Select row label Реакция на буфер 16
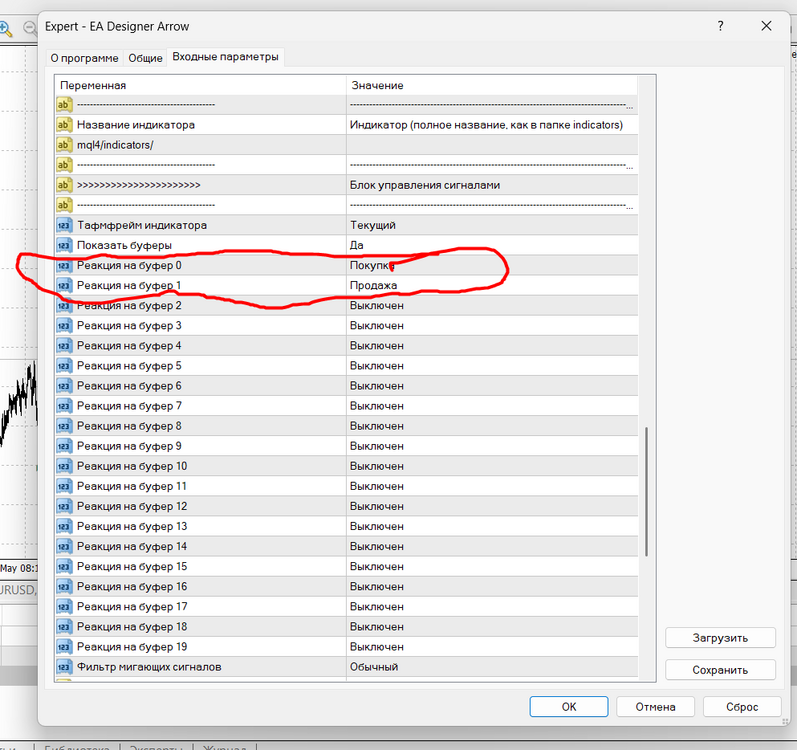The height and width of the screenshot is (750, 797). (132, 586)
